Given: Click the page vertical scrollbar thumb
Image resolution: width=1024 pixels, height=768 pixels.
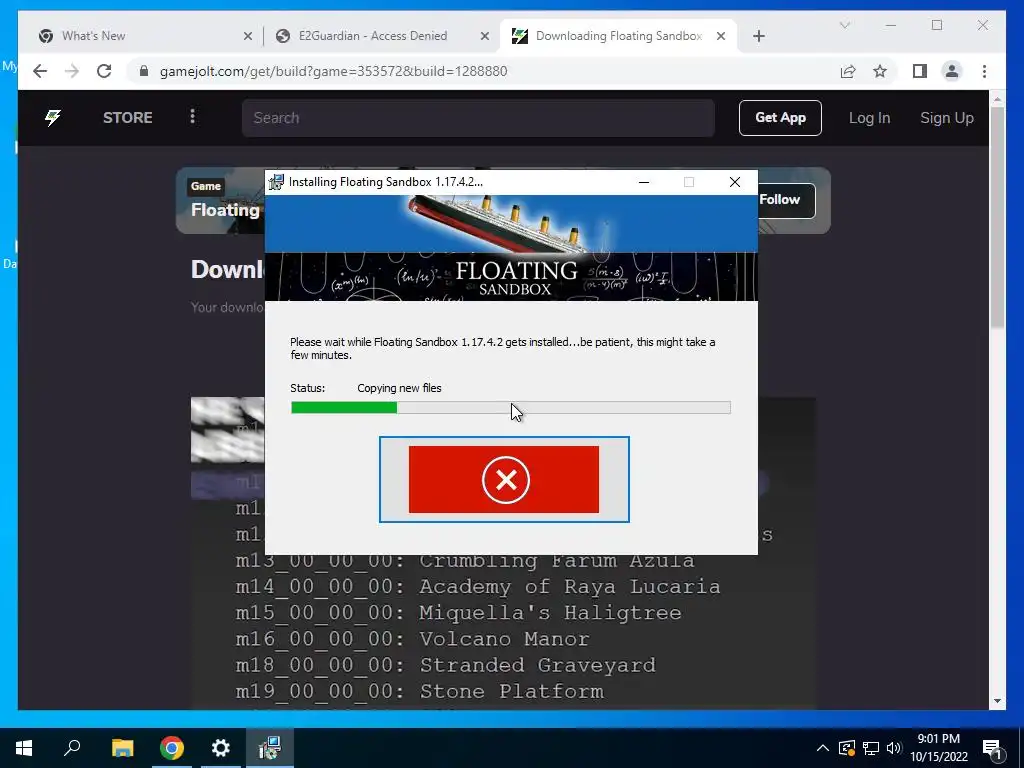Looking at the screenshot, I should 997,219.
